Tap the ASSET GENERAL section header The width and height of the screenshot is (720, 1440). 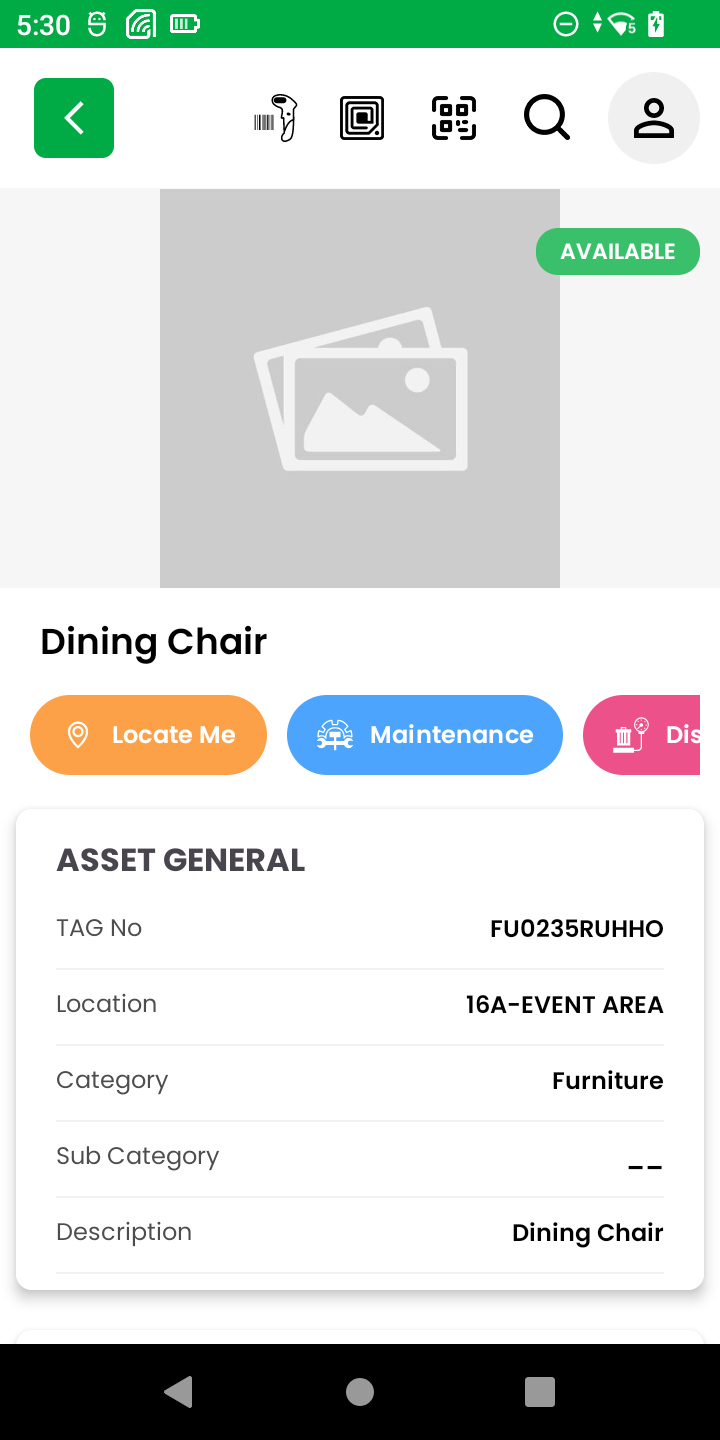pyautogui.click(x=181, y=860)
